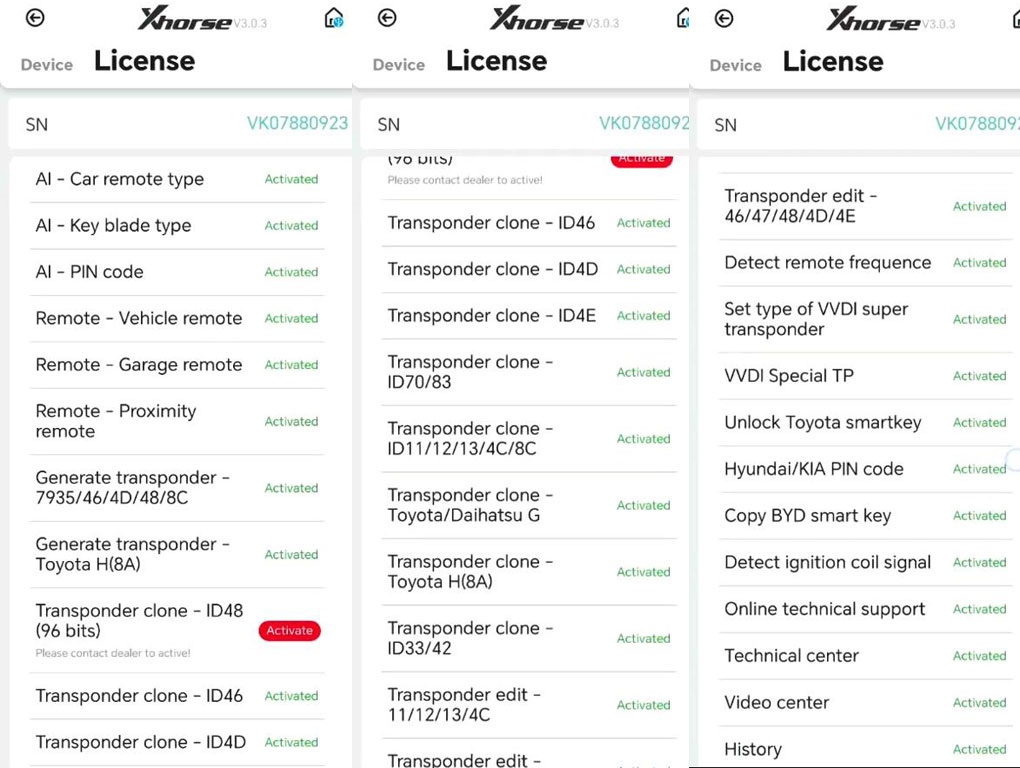Open home icon in the left screenshot

pyautogui.click(x=334, y=18)
